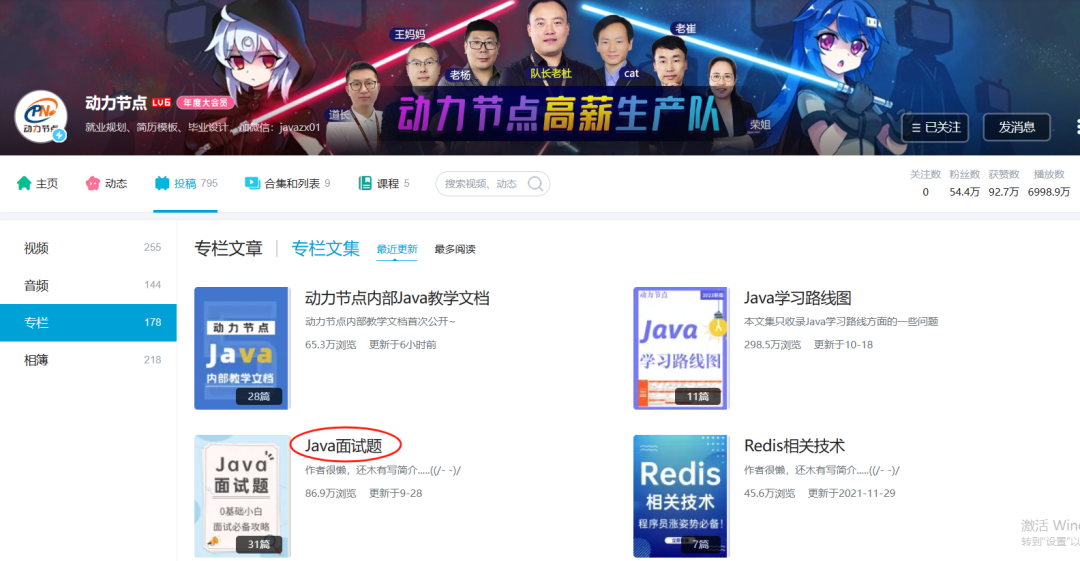Click the 课程 book icon
The image size is (1080, 561).
(365, 184)
